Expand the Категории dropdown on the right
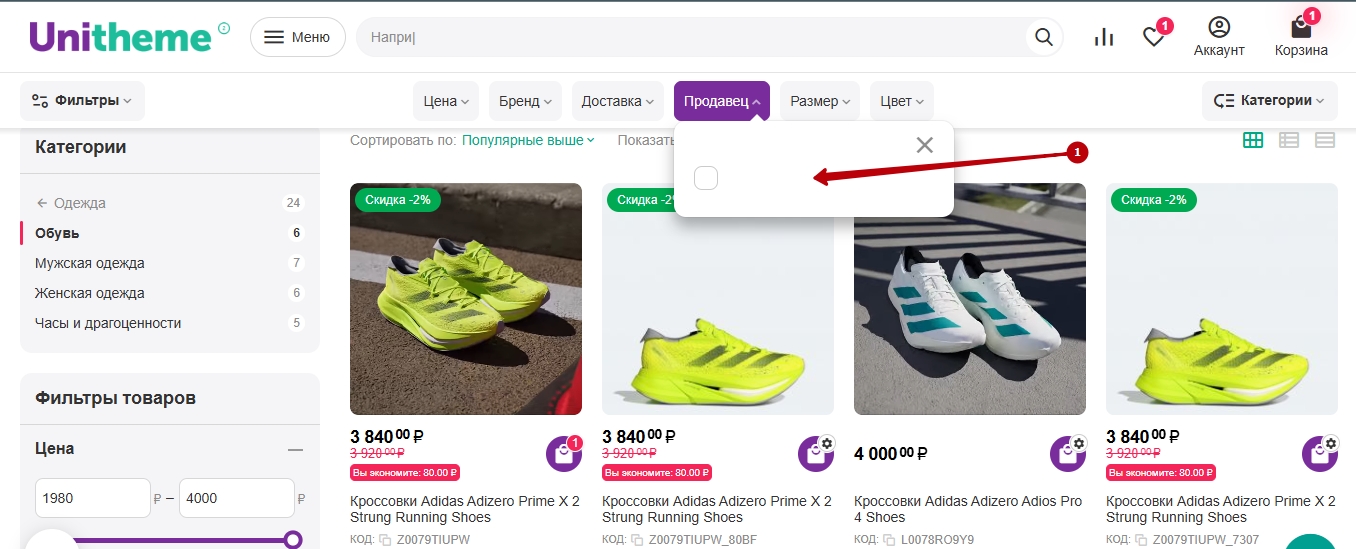 [x=1269, y=101]
